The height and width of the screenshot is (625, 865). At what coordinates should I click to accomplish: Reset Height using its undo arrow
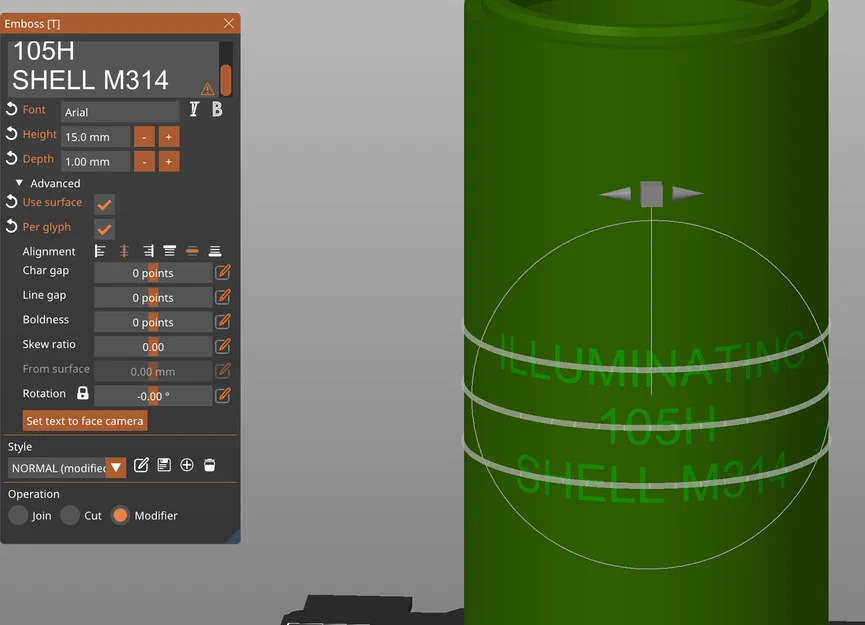point(12,134)
